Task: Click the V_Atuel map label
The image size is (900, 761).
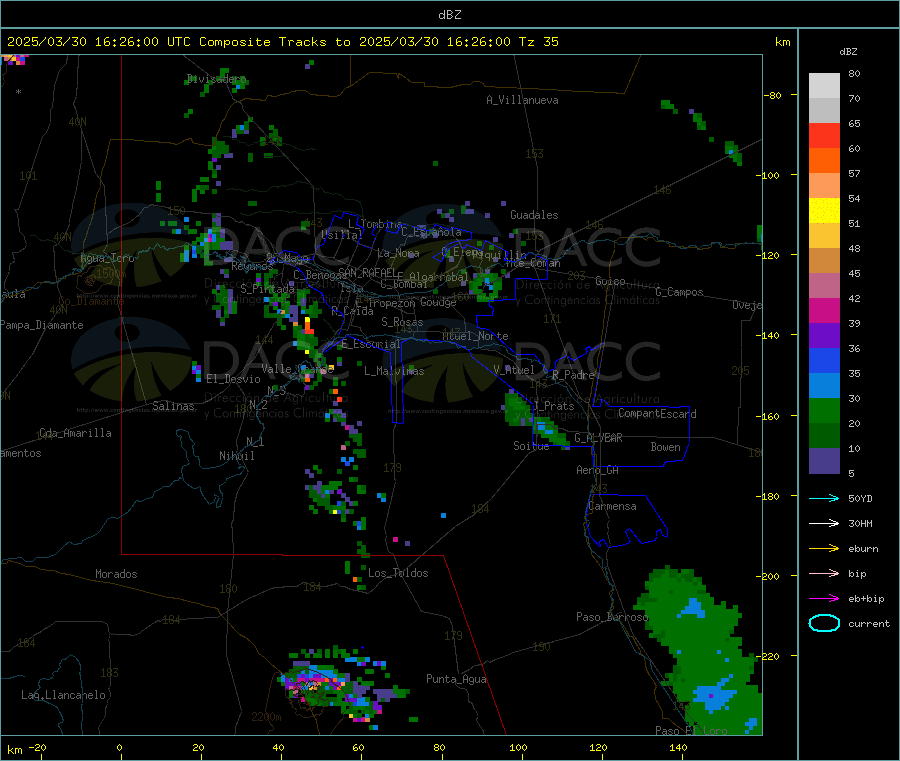Action: [514, 370]
